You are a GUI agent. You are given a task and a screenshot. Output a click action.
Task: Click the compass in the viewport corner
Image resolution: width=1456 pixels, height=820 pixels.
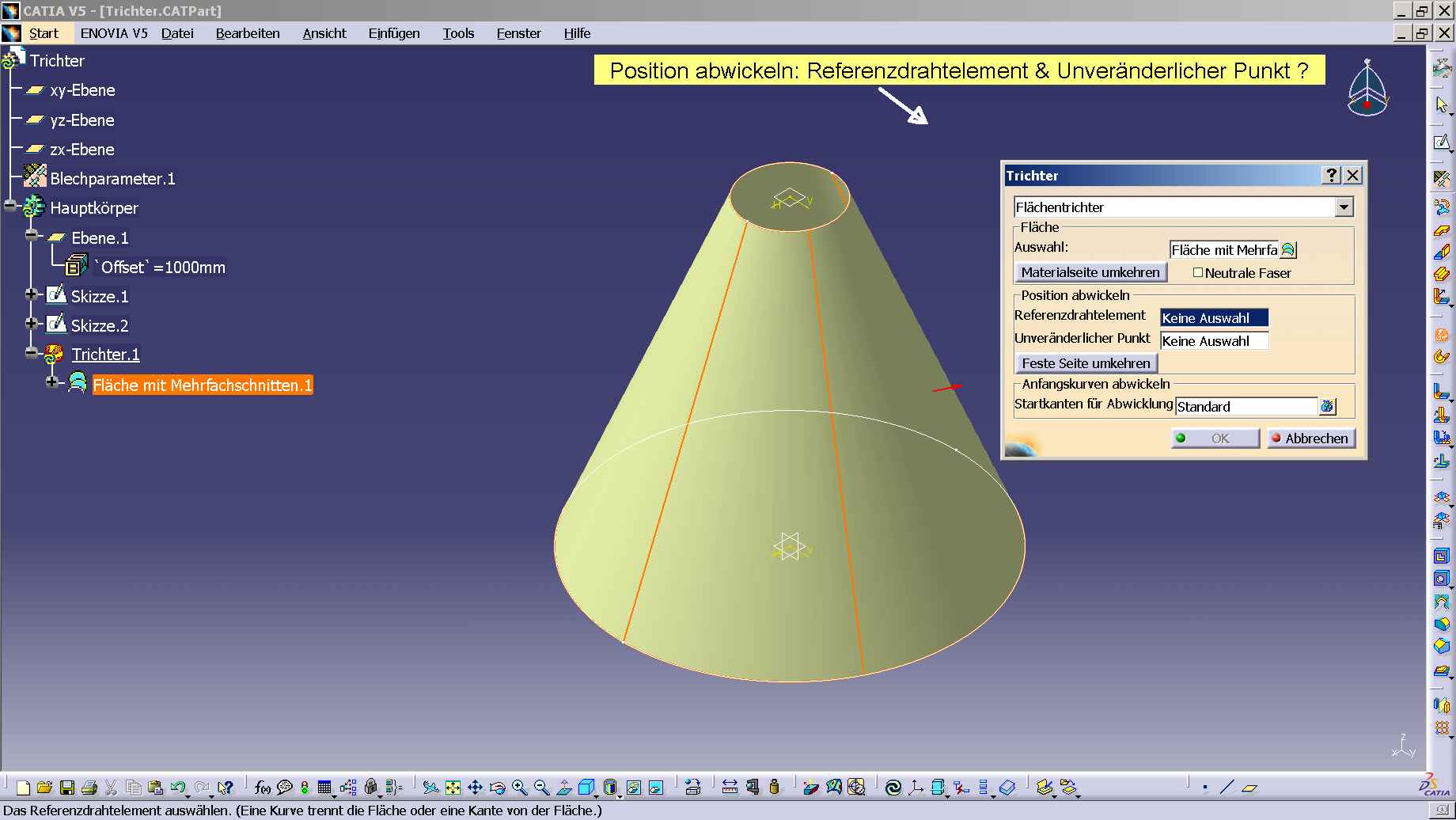pyautogui.click(x=1367, y=89)
